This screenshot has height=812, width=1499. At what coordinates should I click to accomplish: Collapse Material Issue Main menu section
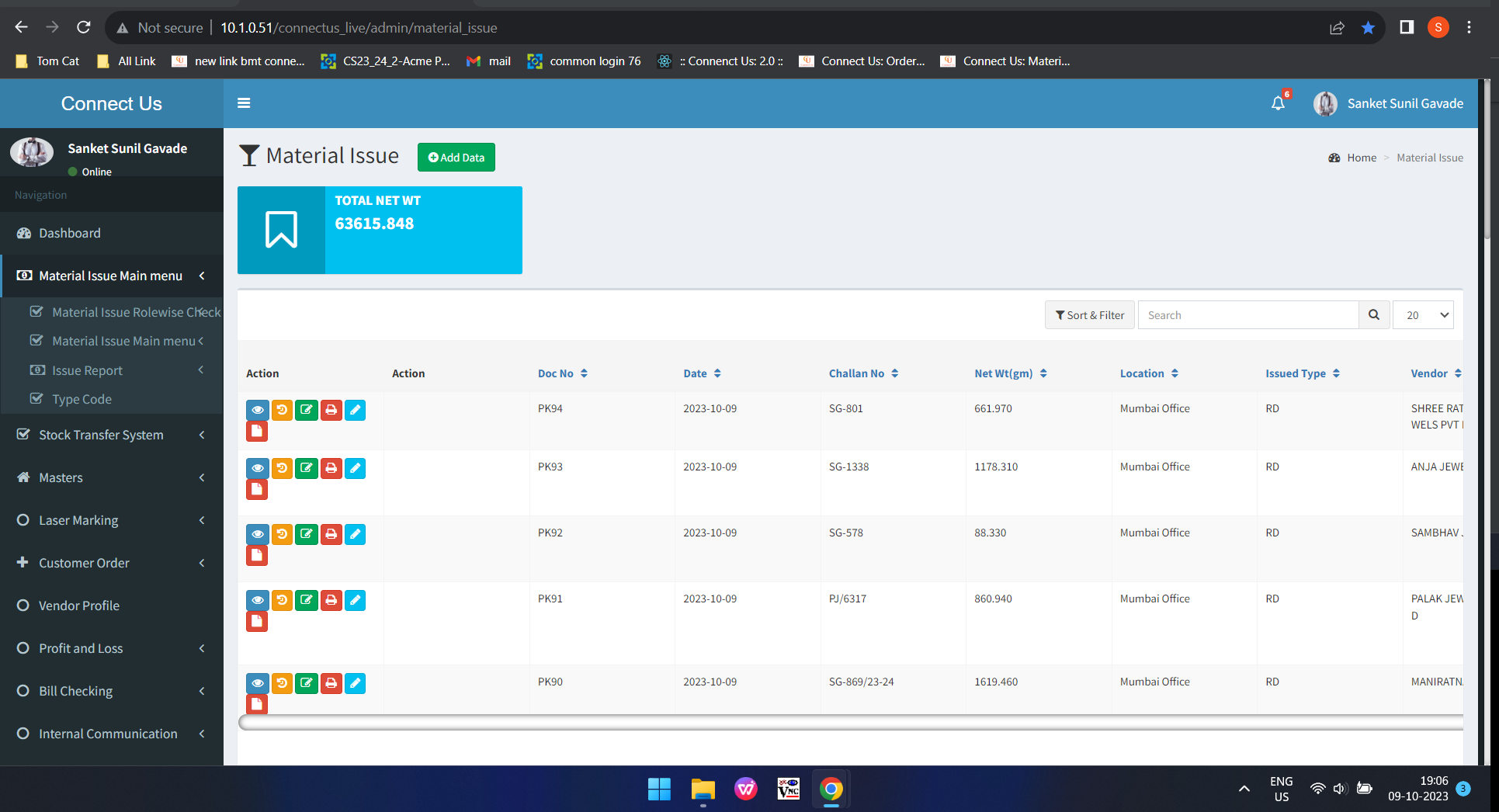[x=112, y=276]
